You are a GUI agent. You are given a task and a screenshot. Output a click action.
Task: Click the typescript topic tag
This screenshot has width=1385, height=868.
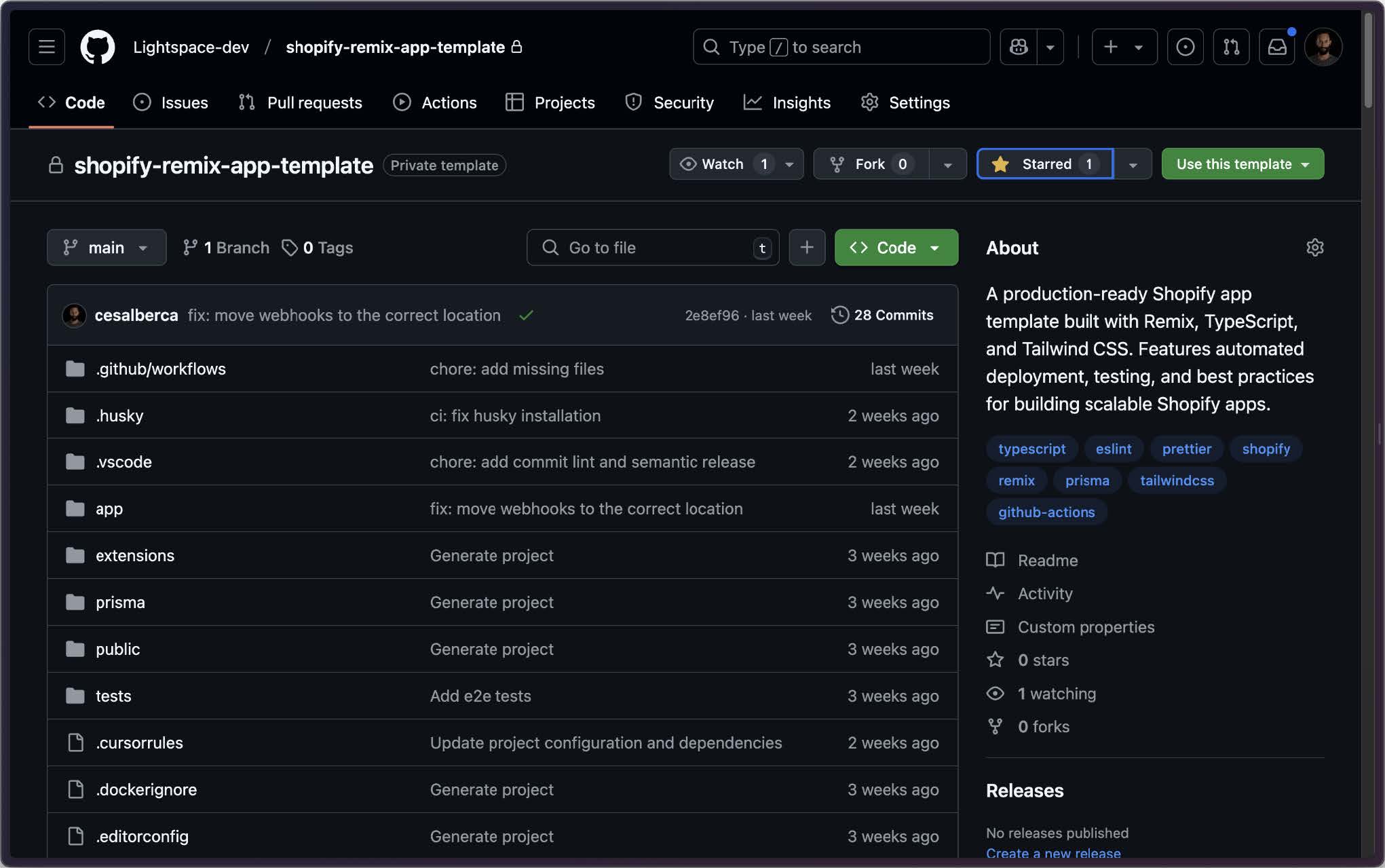(1032, 449)
